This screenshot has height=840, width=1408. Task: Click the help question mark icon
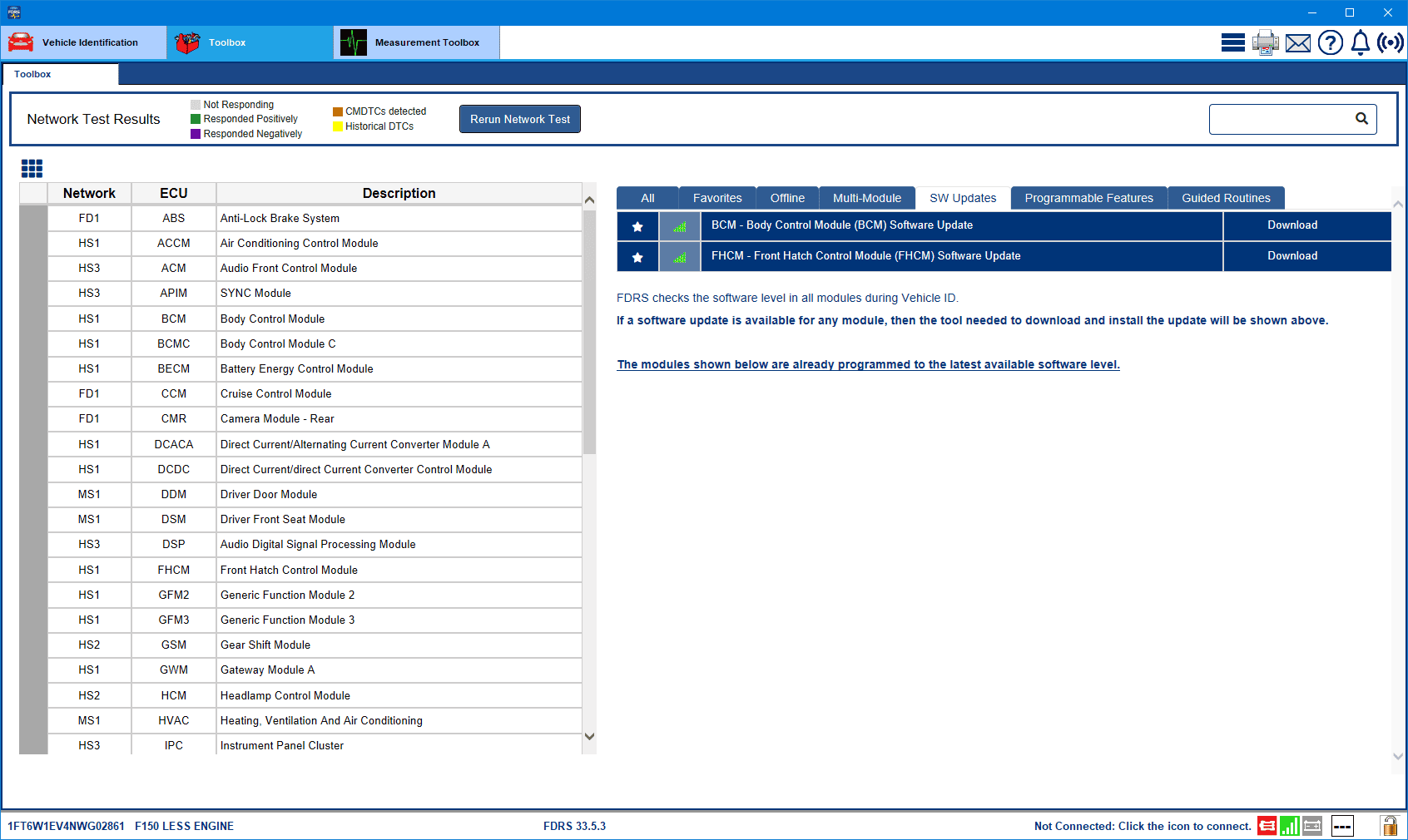click(1330, 42)
